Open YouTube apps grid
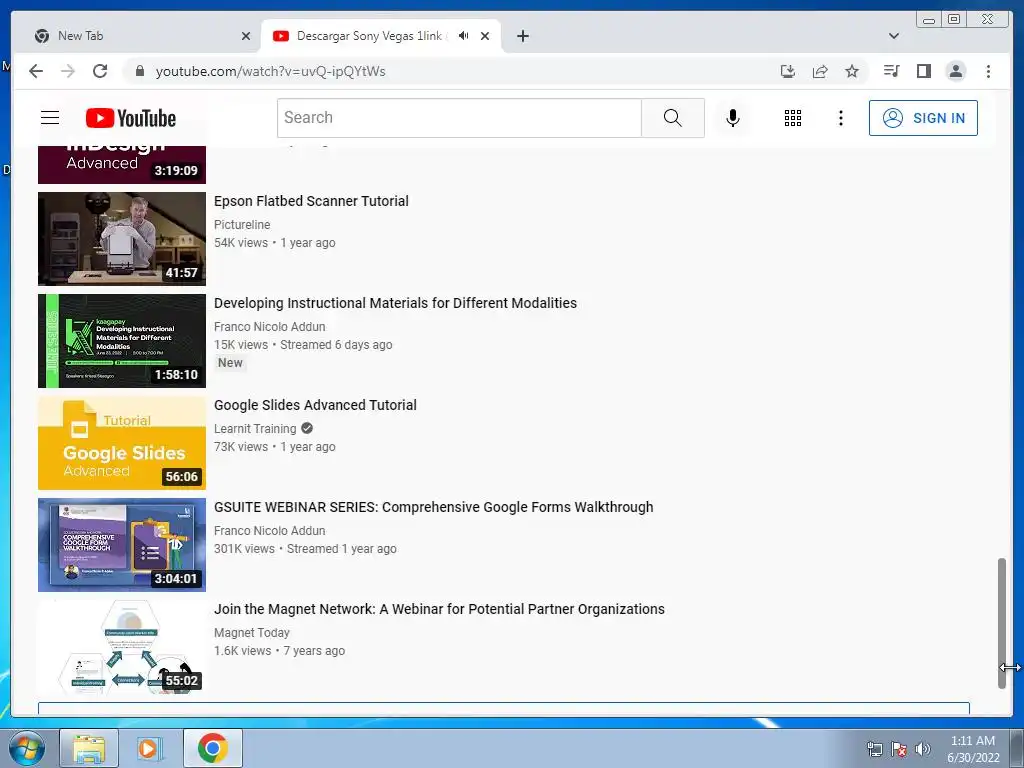Viewport: 1024px width, 768px height. pyautogui.click(x=793, y=118)
